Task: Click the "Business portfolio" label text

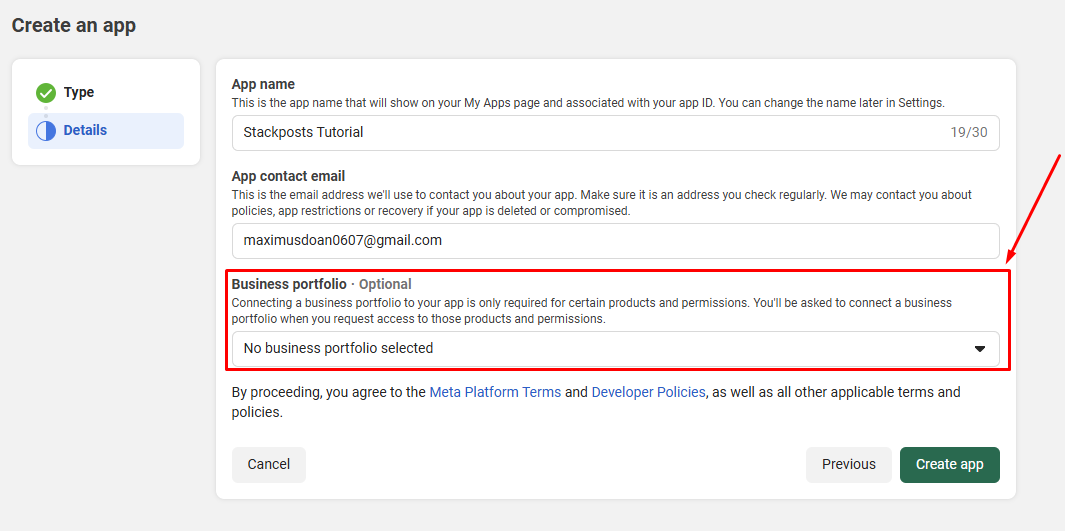Action: [288, 284]
